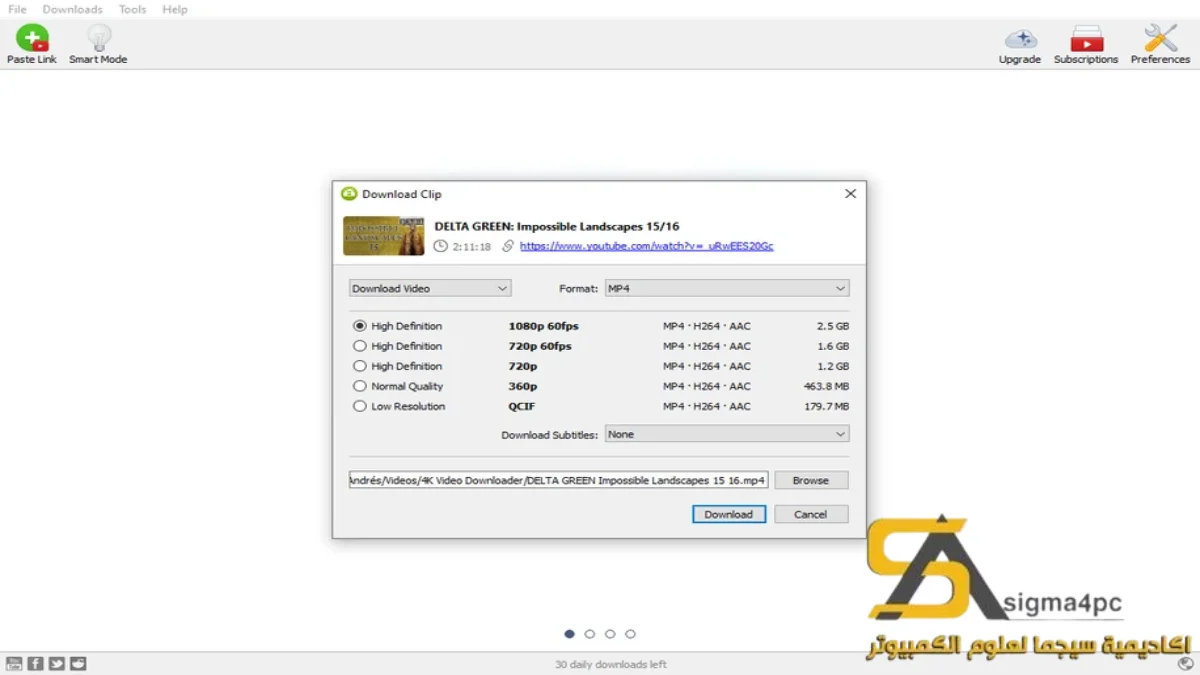
Task: Open the YouTube social icon in status bar
Action: 14,663
